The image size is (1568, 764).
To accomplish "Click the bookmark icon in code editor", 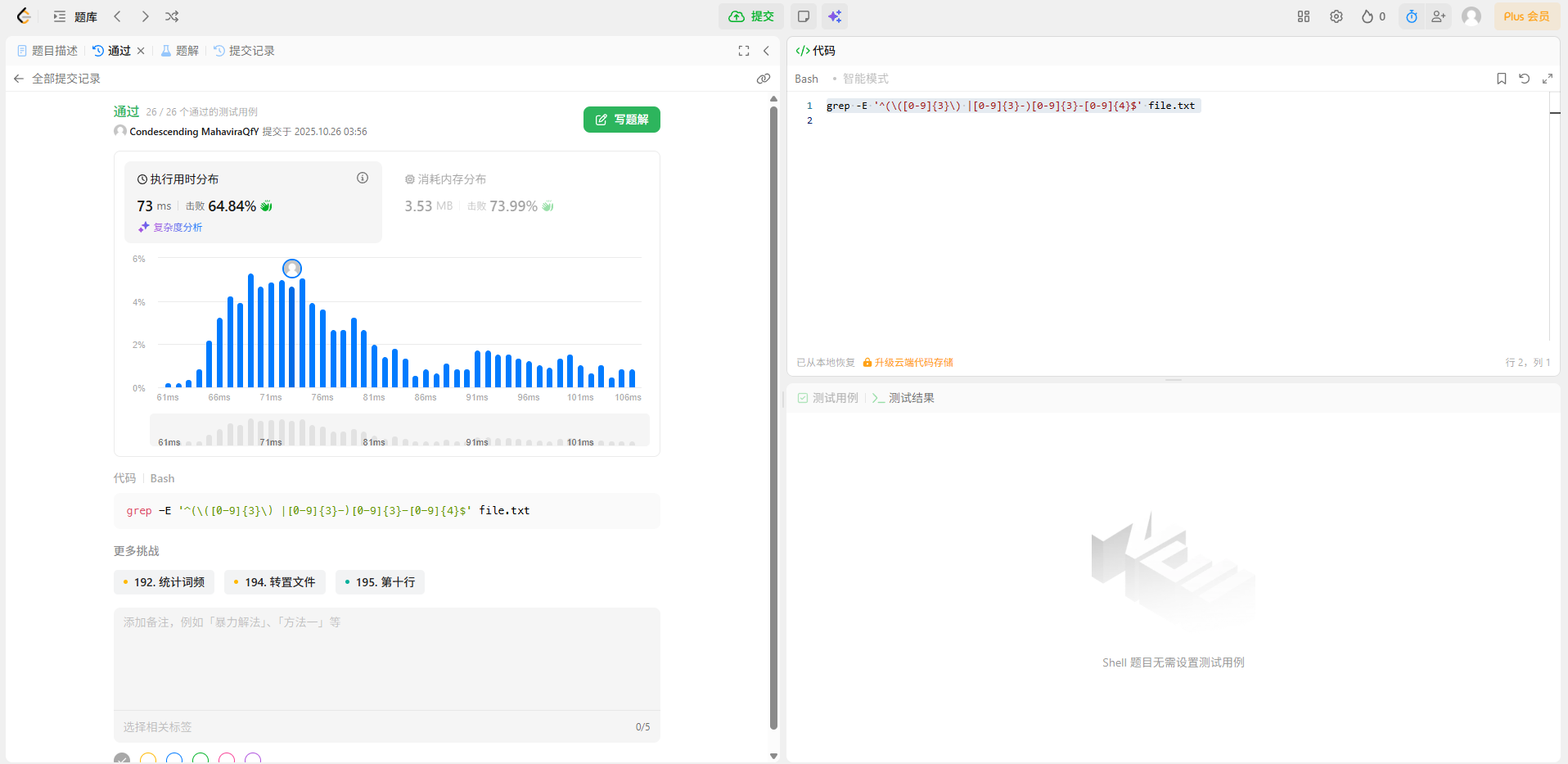I will pos(1502,79).
